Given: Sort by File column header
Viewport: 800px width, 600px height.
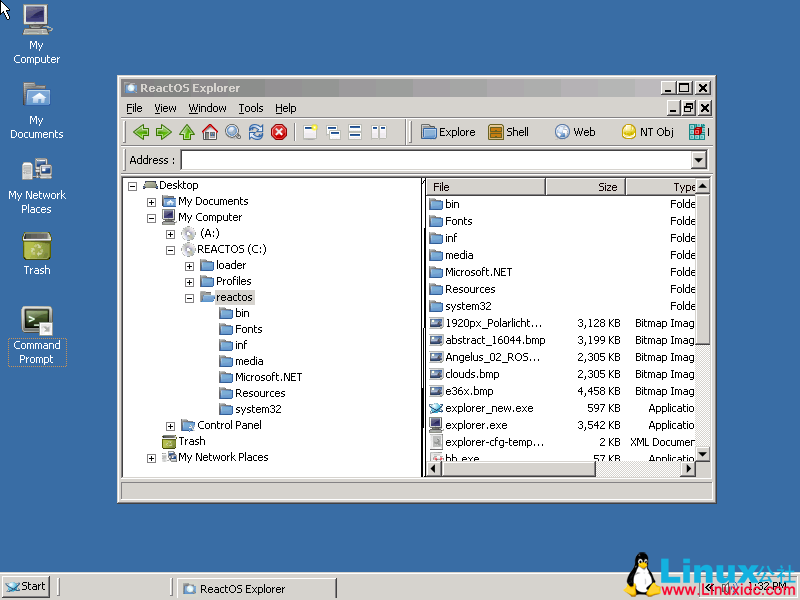Looking at the screenshot, I should [486, 187].
